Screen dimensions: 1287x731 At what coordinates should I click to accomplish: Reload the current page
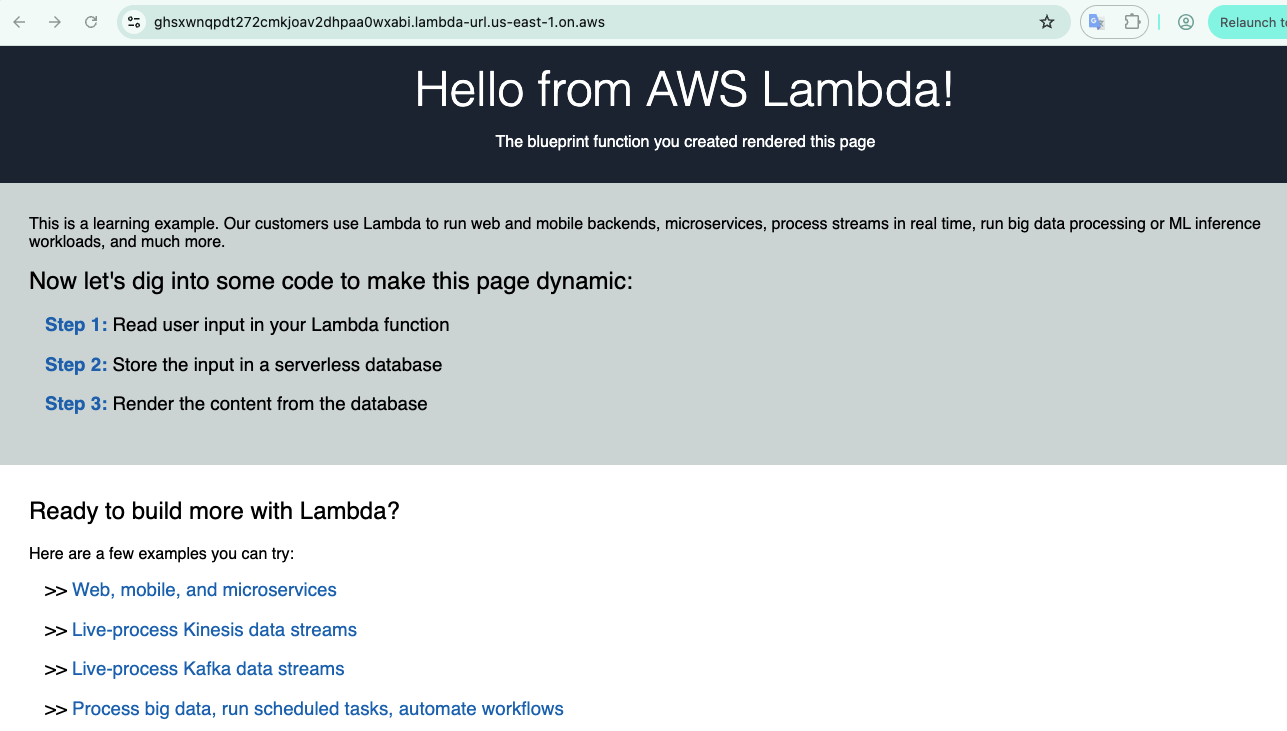click(x=91, y=22)
